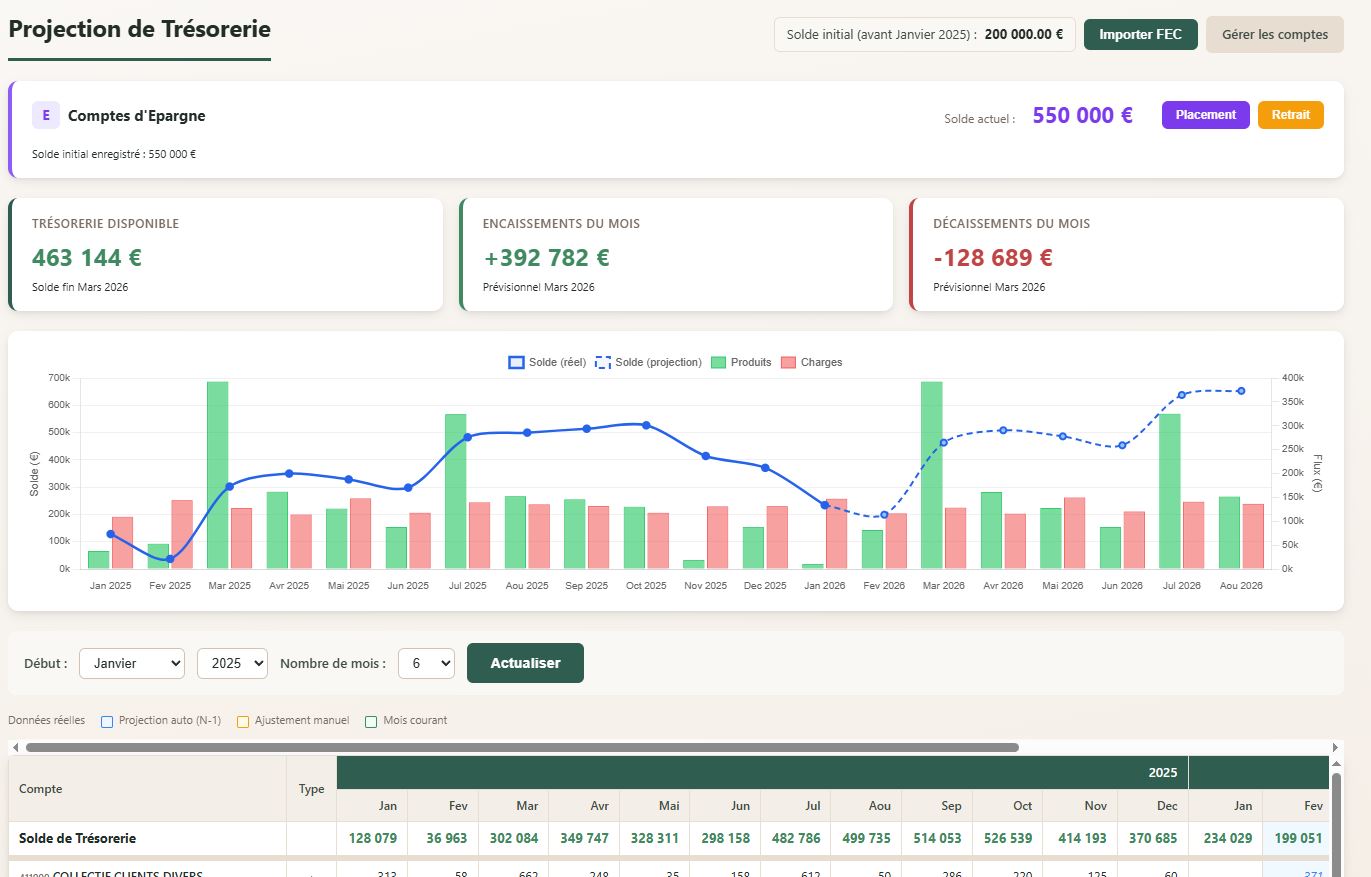Click the left arrow of horizontal table scrollbar

pos(15,747)
